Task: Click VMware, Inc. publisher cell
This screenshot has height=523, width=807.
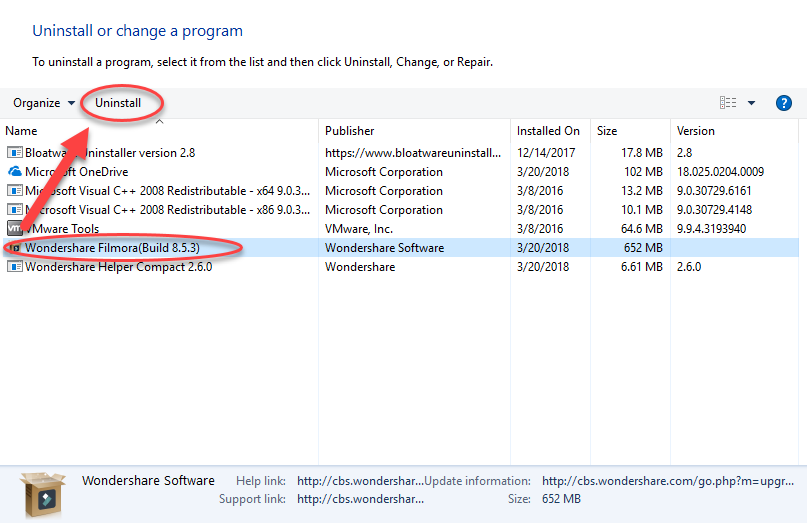Action: point(359,229)
